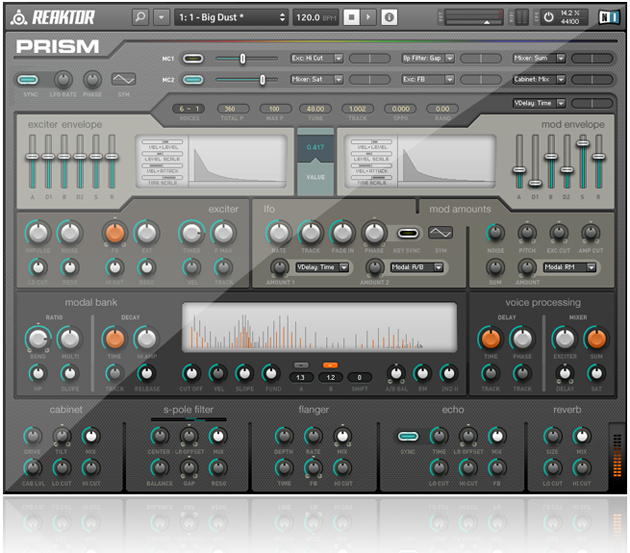Screen dimensions: 630x553
Task: Click the modal bank BEND knob
Action: [x=38, y=338]
